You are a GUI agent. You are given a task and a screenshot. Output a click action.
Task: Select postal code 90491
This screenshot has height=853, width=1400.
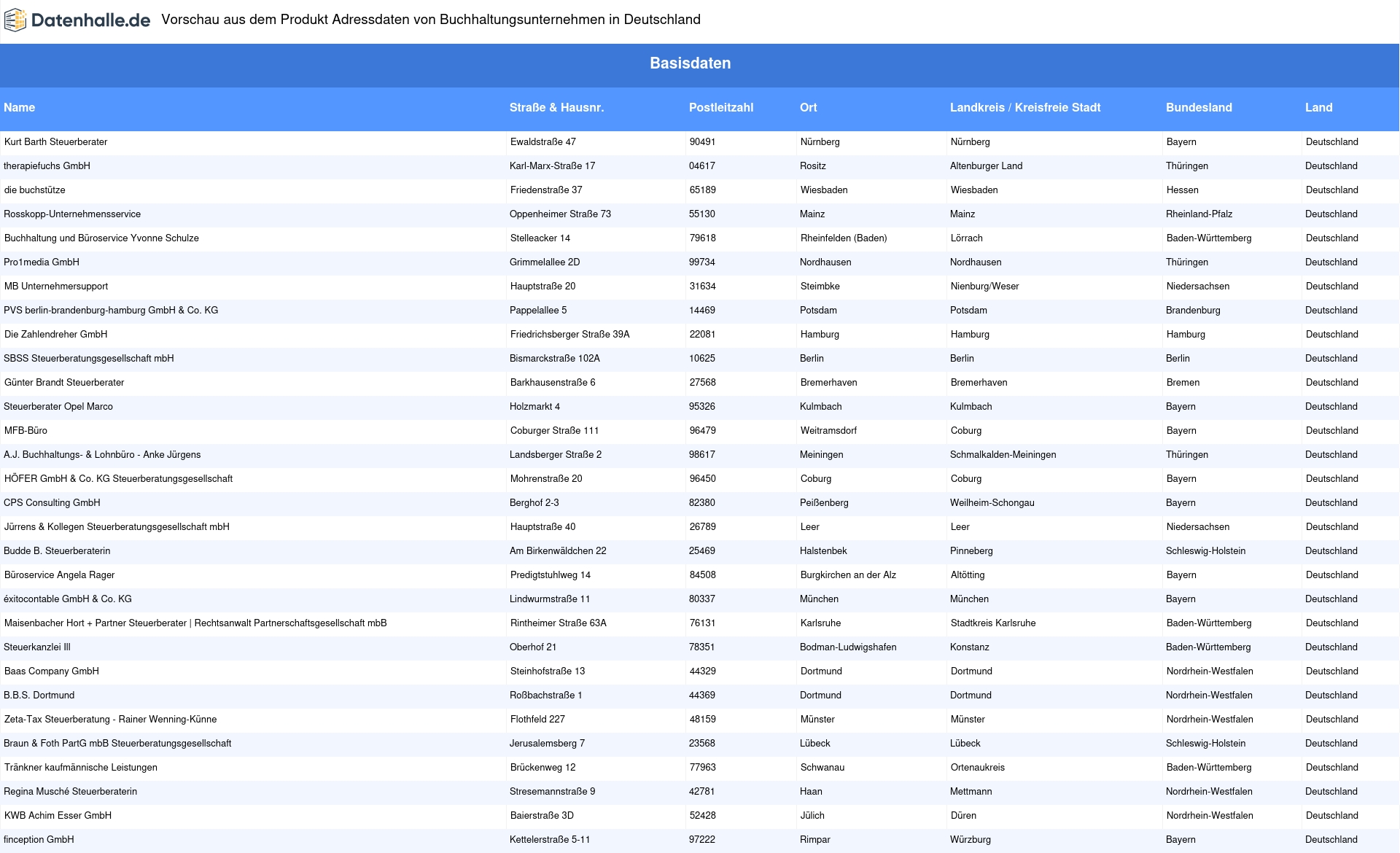pos(703,141)
